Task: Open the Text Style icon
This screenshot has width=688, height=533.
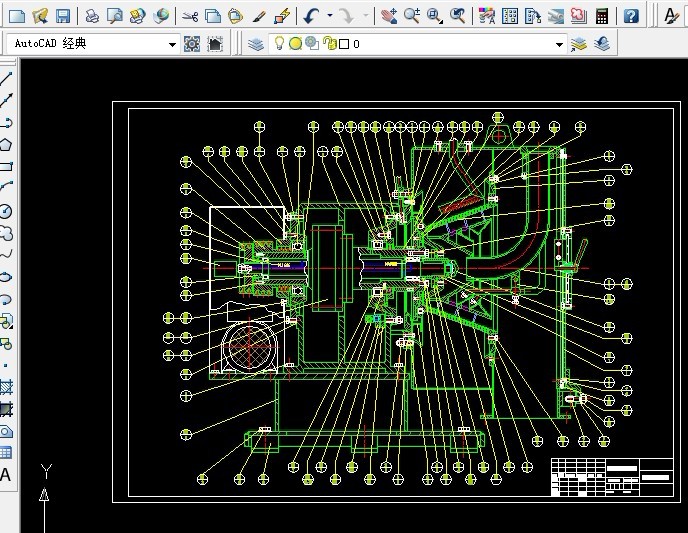Action: [671, 17]
